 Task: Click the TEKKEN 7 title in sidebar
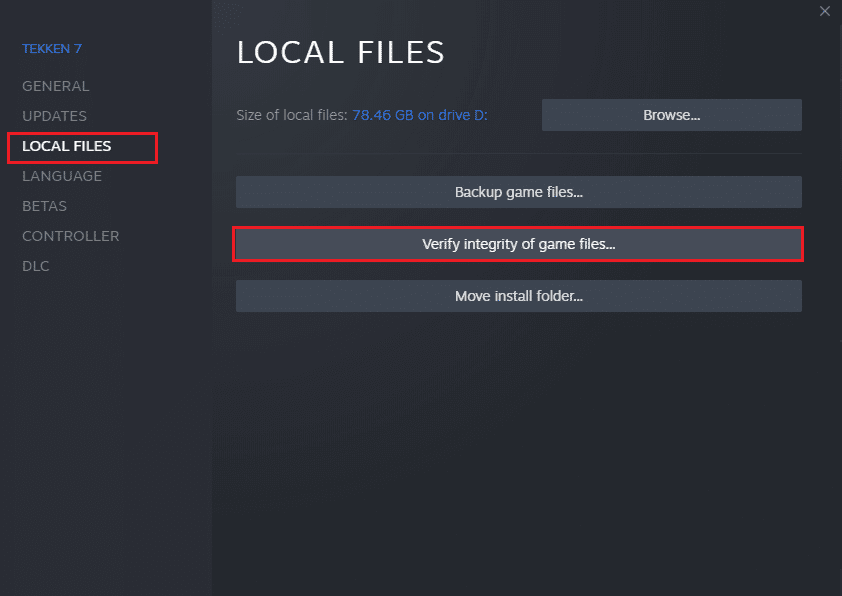(53, 48)
